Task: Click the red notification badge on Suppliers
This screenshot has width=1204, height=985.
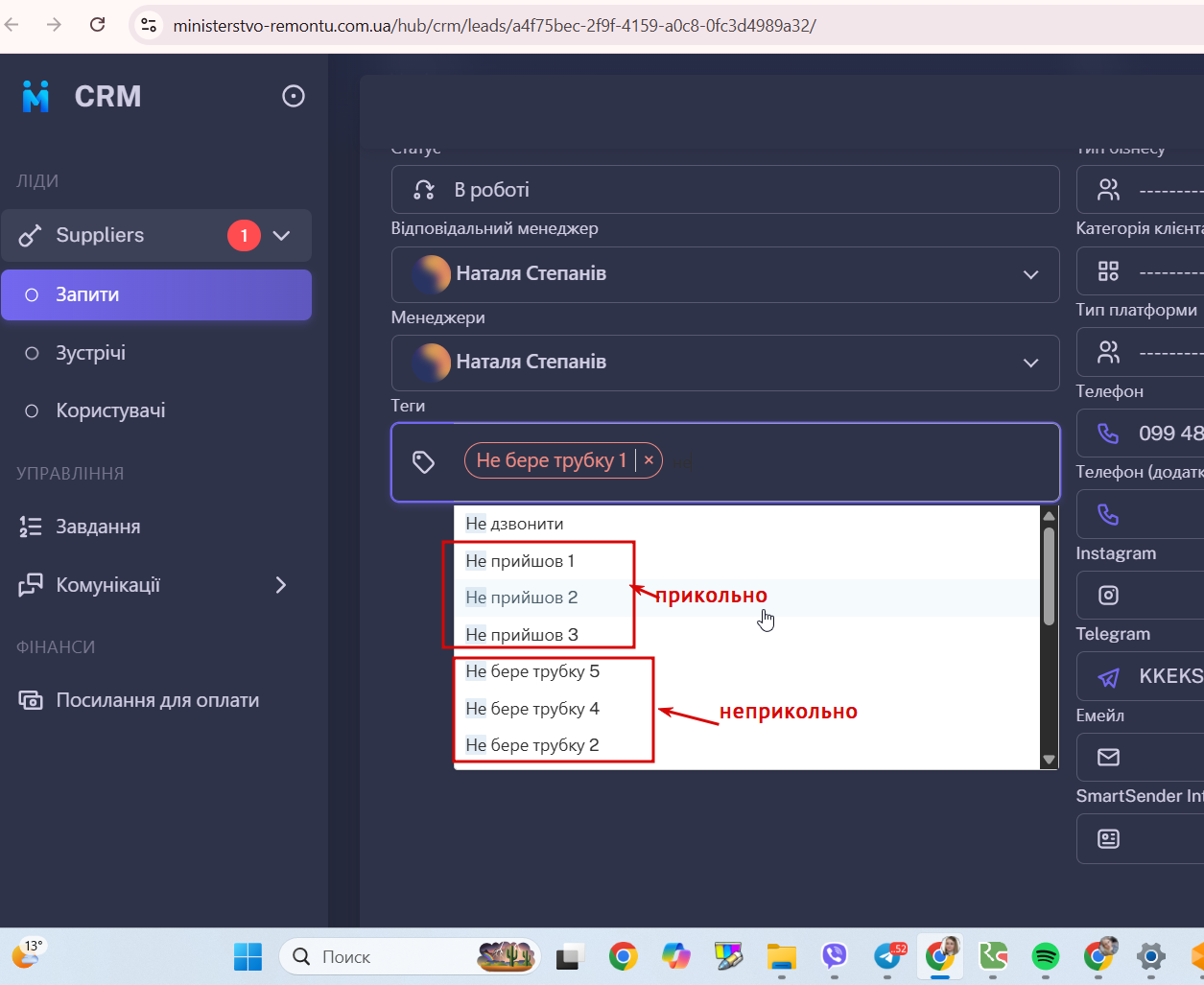Action: [x=244, y=235]
